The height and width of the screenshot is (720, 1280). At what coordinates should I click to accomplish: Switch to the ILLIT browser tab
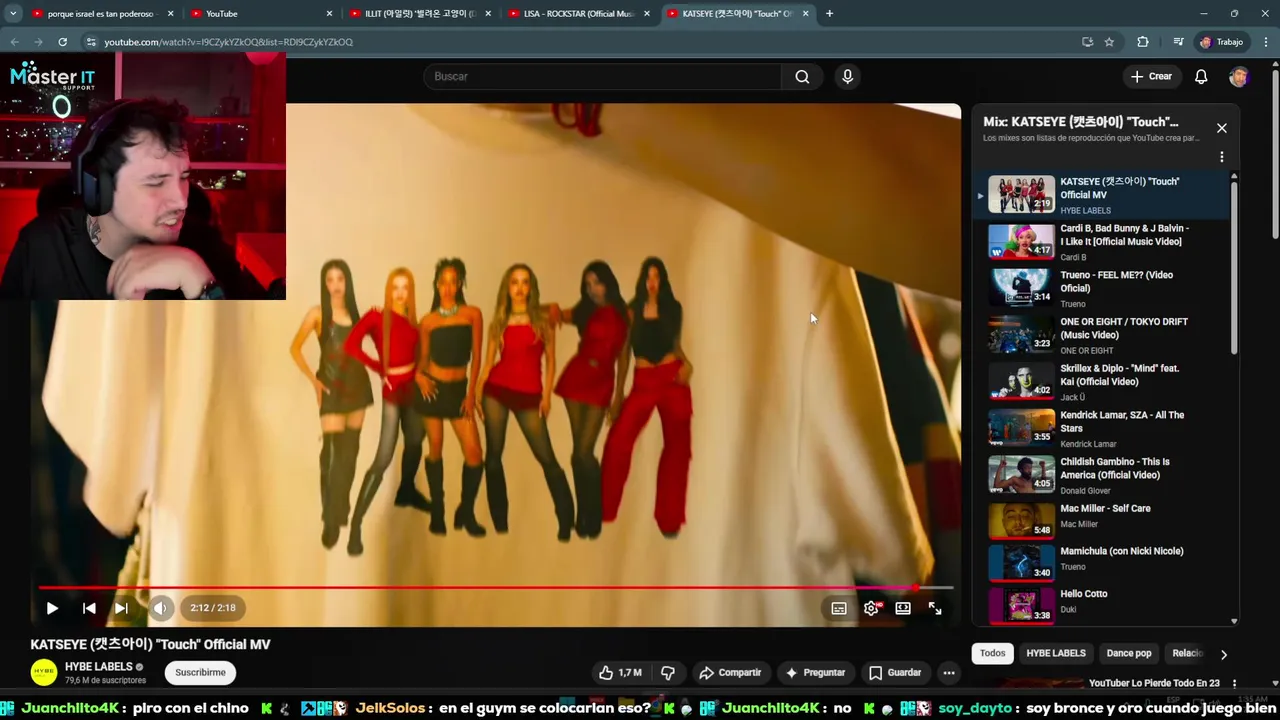[420, 14]
